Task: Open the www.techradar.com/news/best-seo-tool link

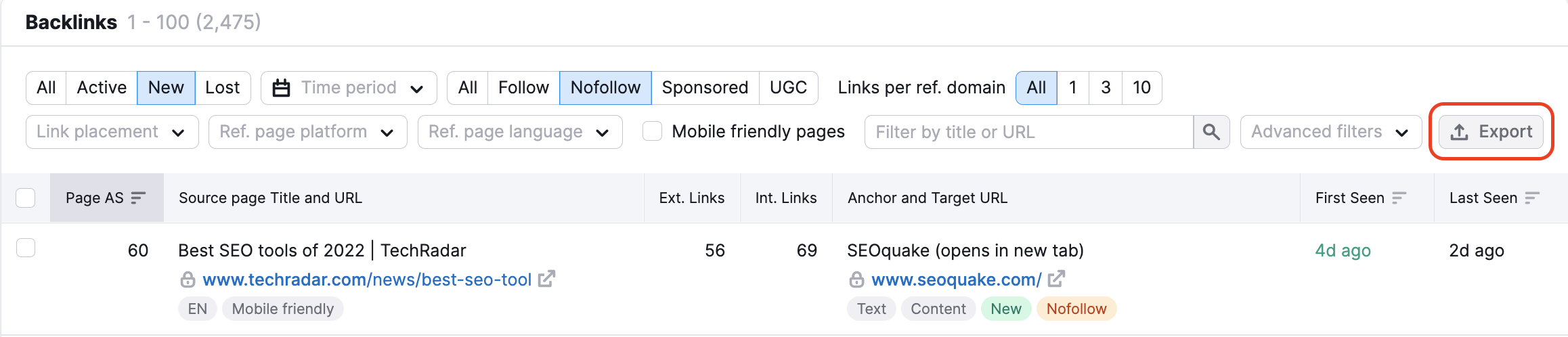Action: coord(367,279)
